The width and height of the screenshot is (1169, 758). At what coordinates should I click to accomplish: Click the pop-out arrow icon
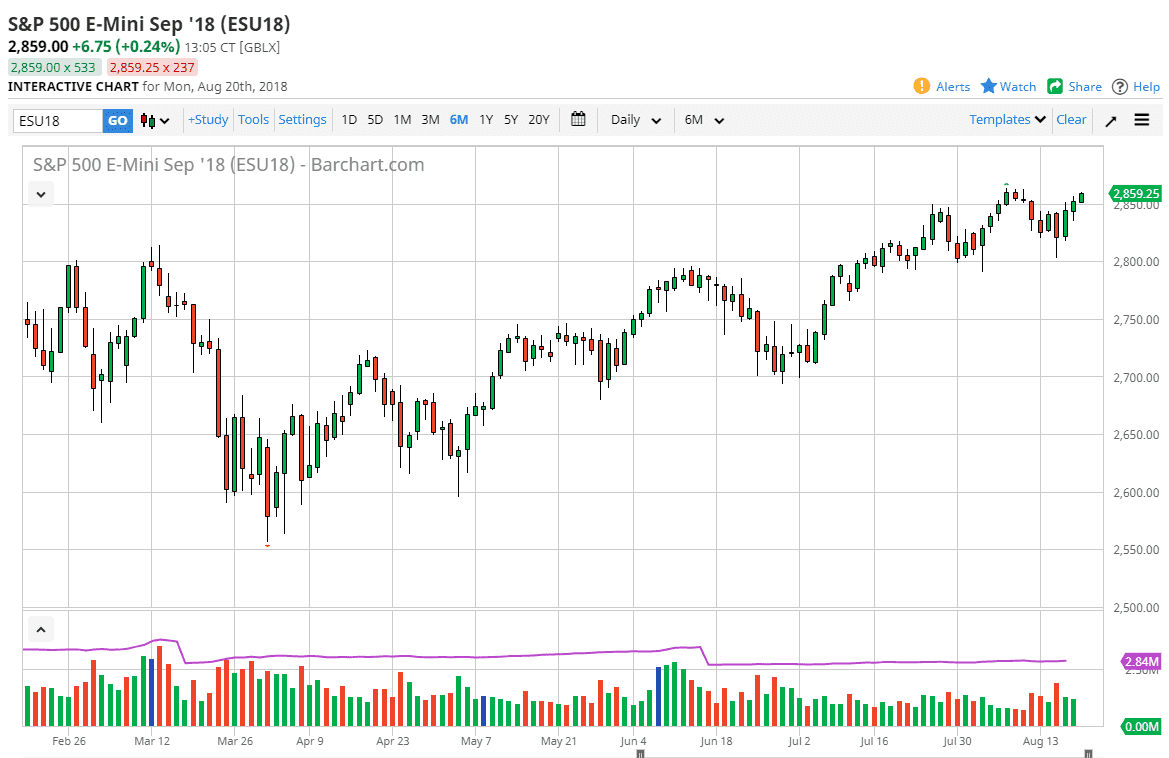pyautogui.click(x=1111, y=121)
